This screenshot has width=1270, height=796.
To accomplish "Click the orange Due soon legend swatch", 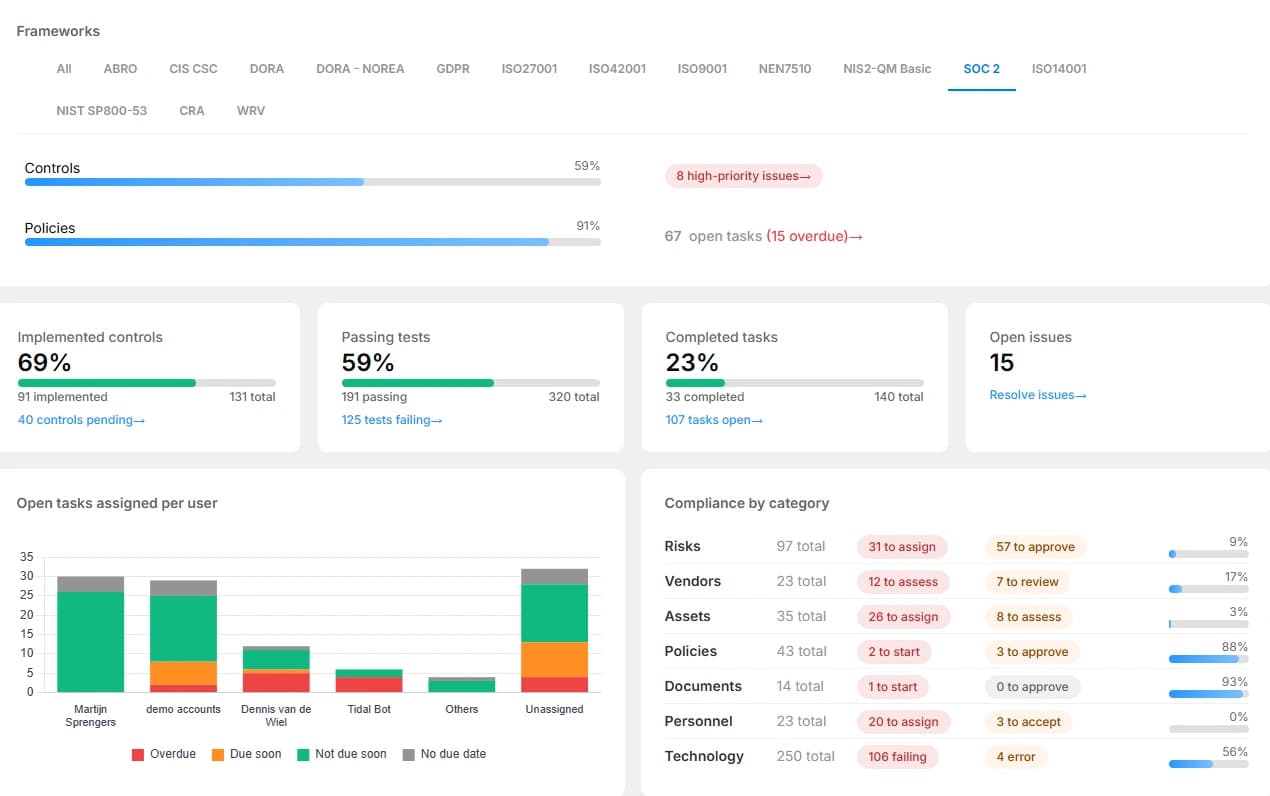I will tap(217, 754).
